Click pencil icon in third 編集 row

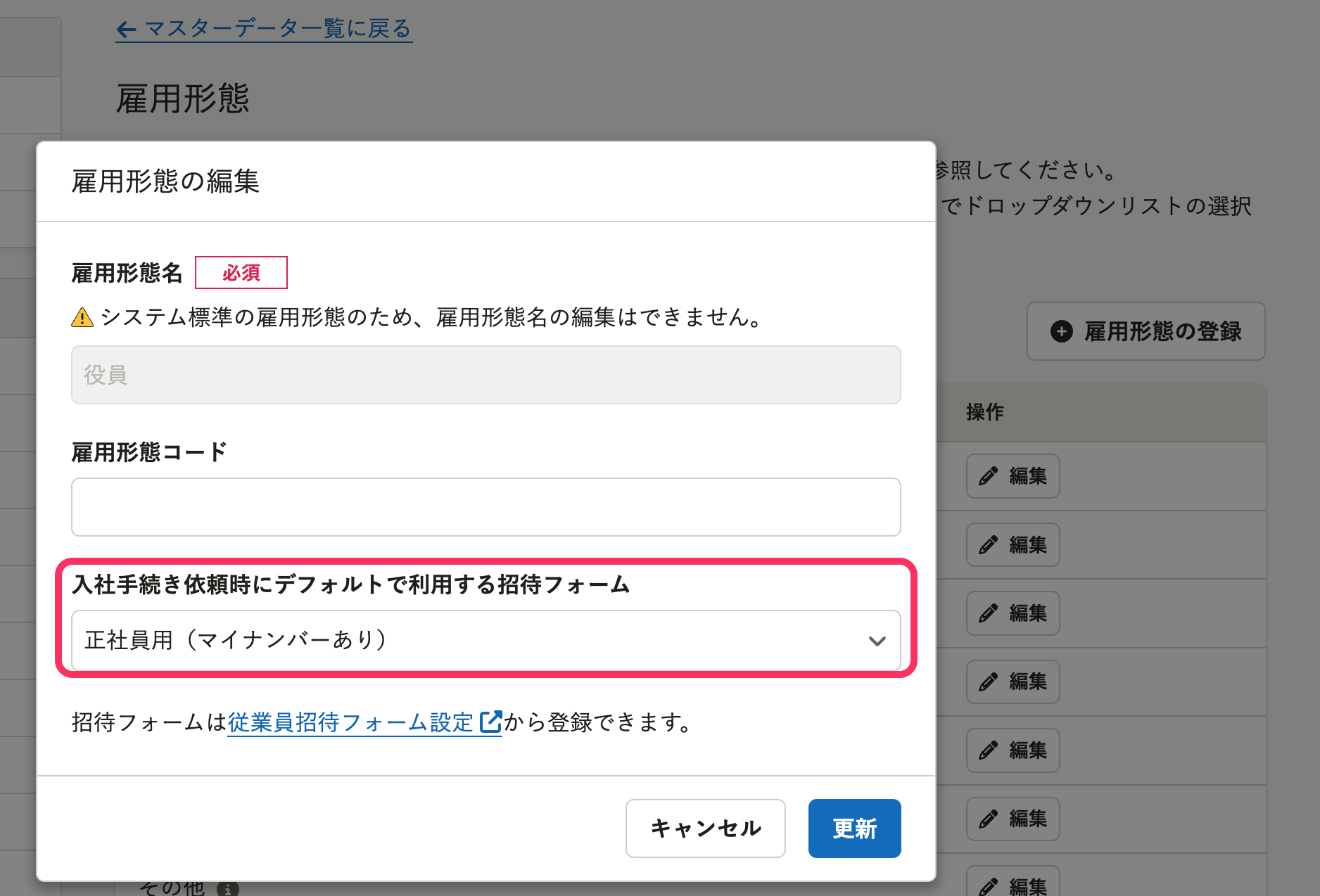[988, 613]
